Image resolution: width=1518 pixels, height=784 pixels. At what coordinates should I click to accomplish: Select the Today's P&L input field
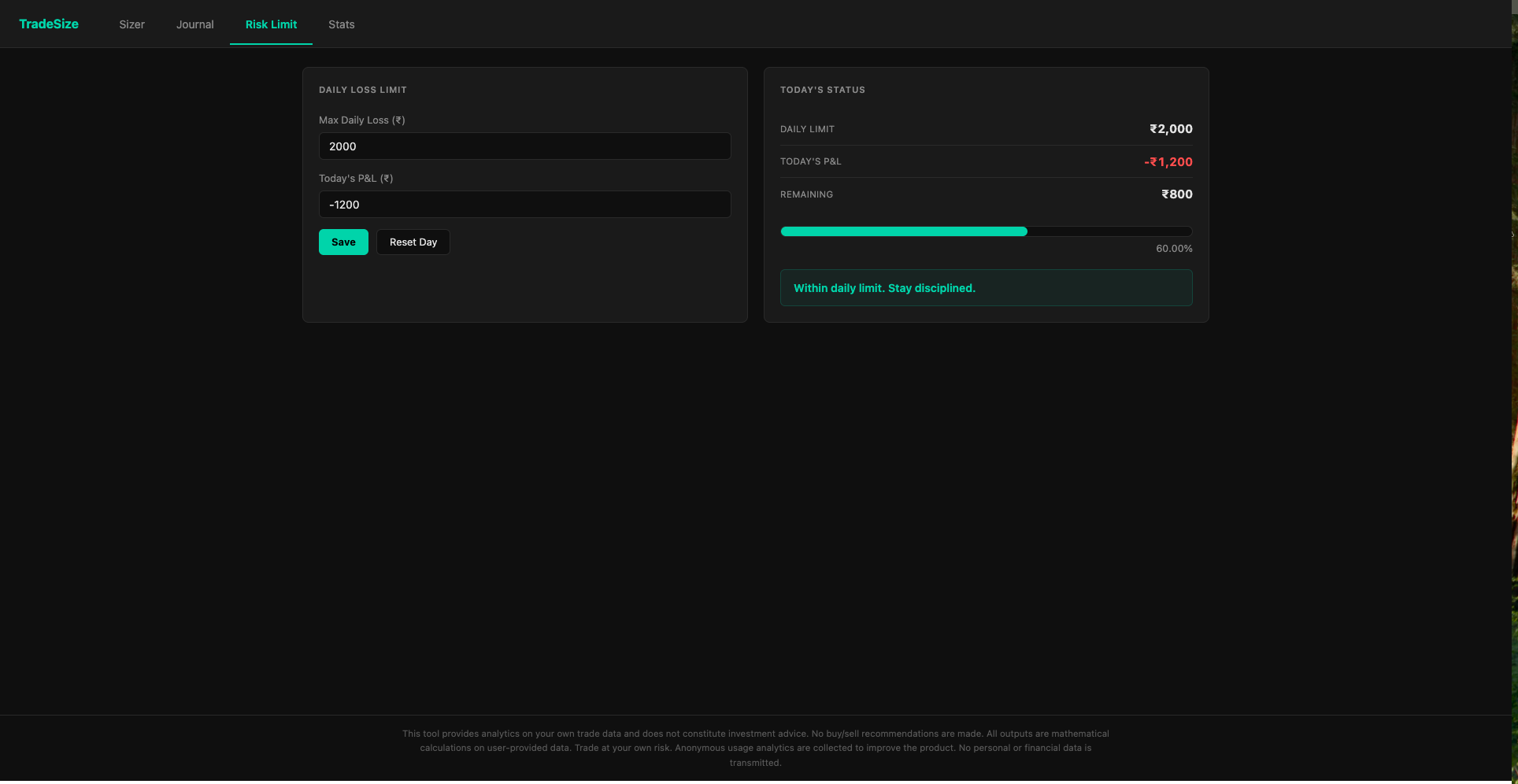click(x=524, y=204)
